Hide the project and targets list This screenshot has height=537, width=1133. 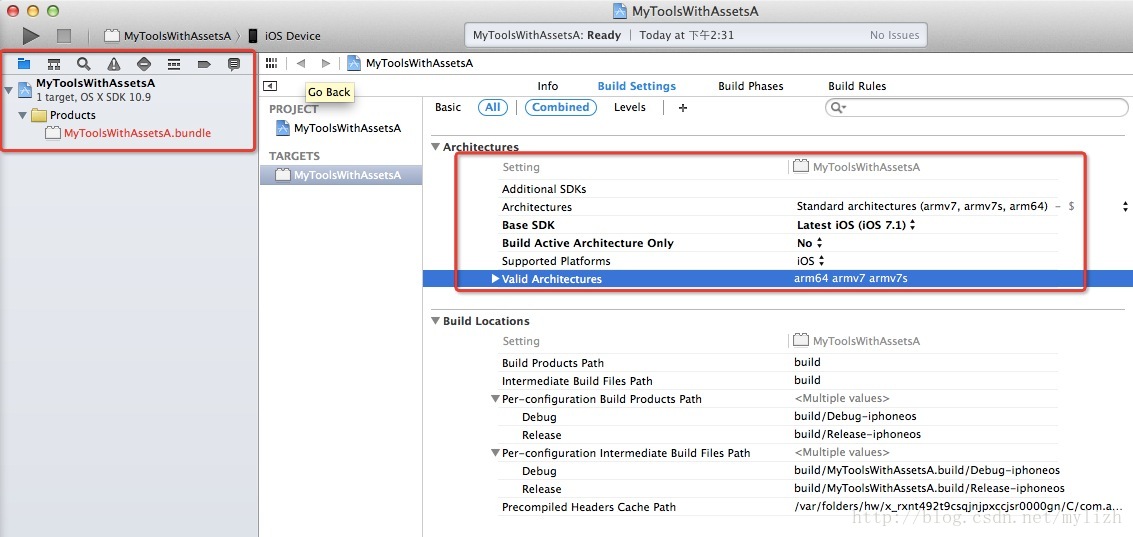270,86
